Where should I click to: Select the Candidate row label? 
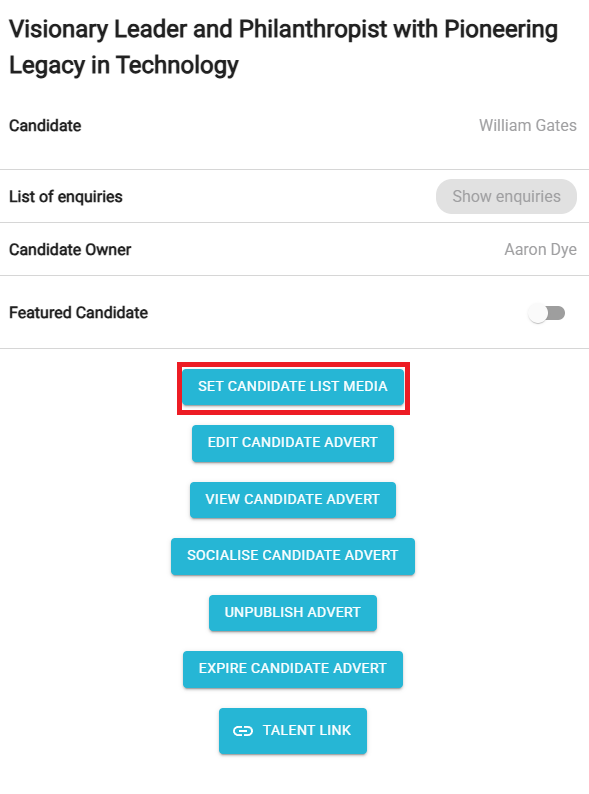(x=45, y=126)
